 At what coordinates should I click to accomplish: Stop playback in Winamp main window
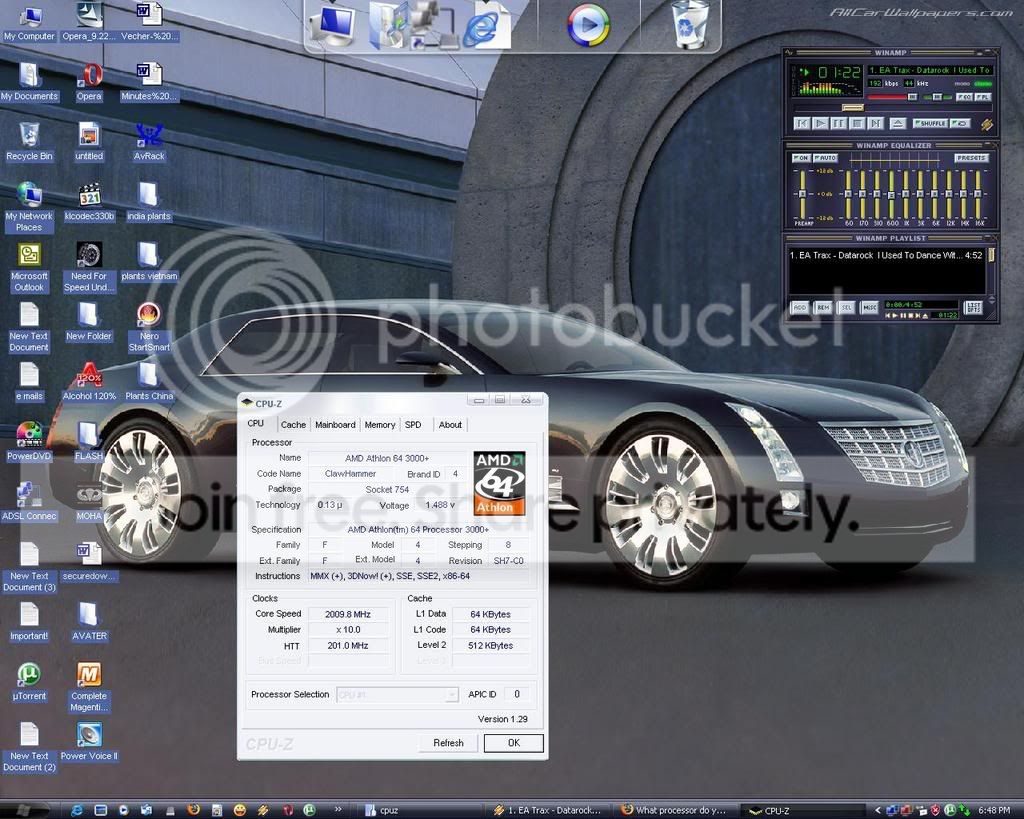(x=857, y=123)
